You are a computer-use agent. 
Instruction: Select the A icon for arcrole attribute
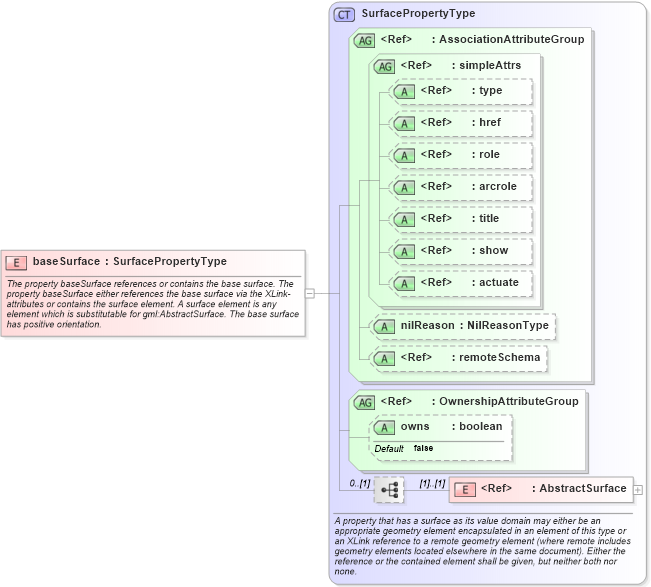[x=404, y=187]
